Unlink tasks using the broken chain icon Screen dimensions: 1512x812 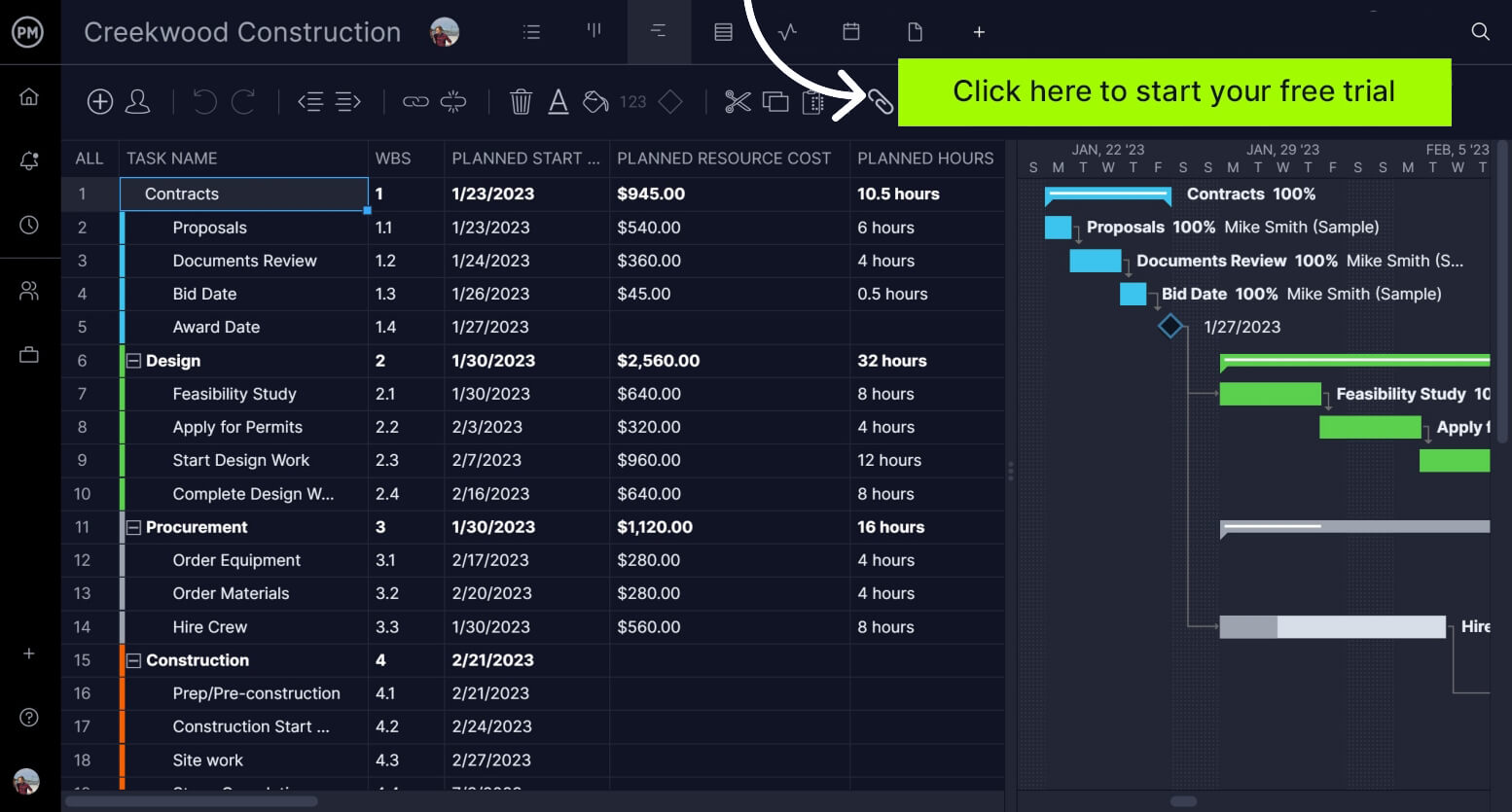point(452,101)
